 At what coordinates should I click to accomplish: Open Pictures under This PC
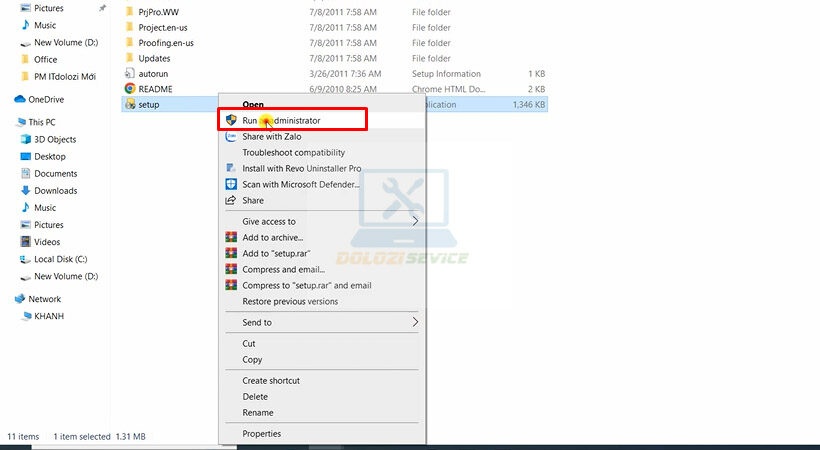point(49,224)
